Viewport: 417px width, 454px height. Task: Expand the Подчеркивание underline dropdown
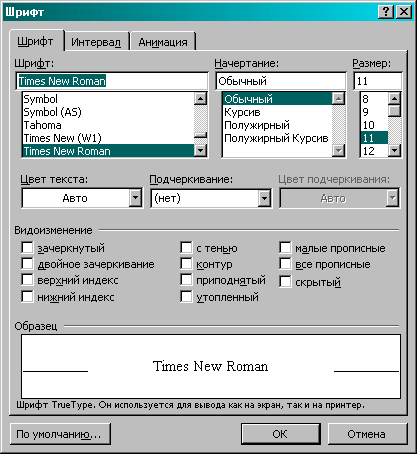click(x=264, y=198)
